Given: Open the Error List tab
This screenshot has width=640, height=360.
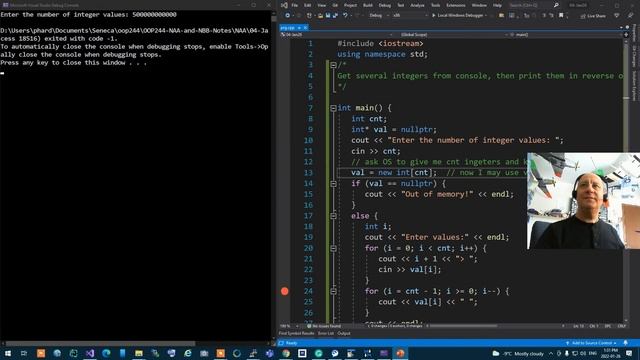Looking at the screenshot, I should click(326, 333).
